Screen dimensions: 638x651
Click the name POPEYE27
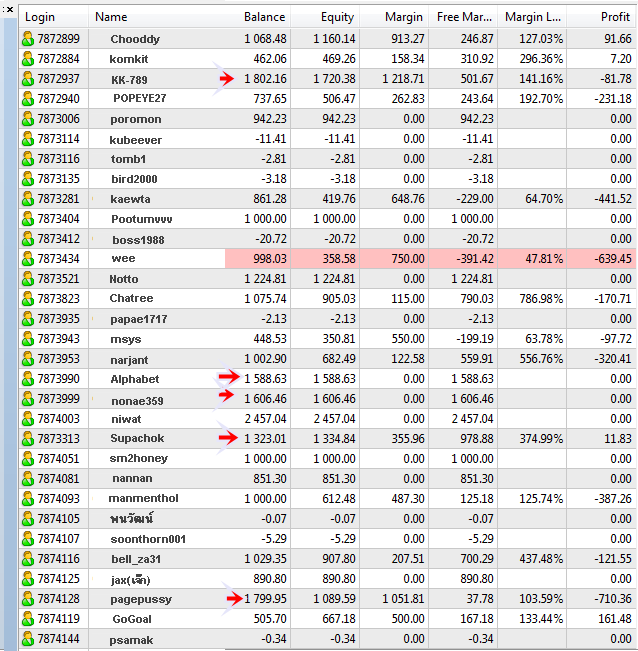coord(139,98)
